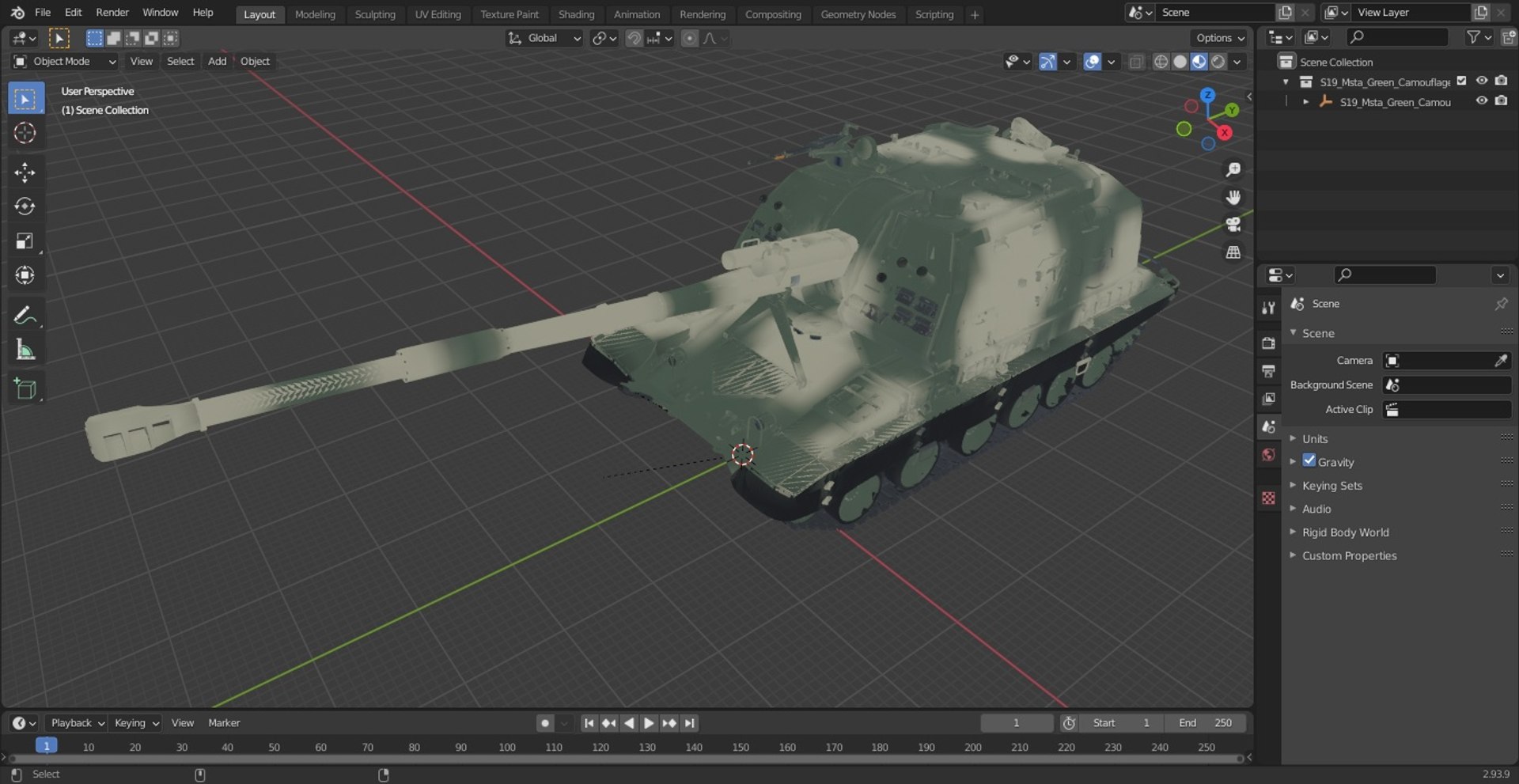Click the camera eyedropper icon
Image resolution: width=1519 pixels, height=784 pixels.
point(1501,361)
